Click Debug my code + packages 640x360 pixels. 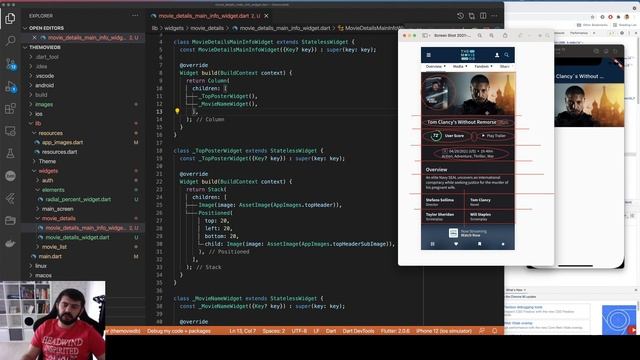click(179, 331)
